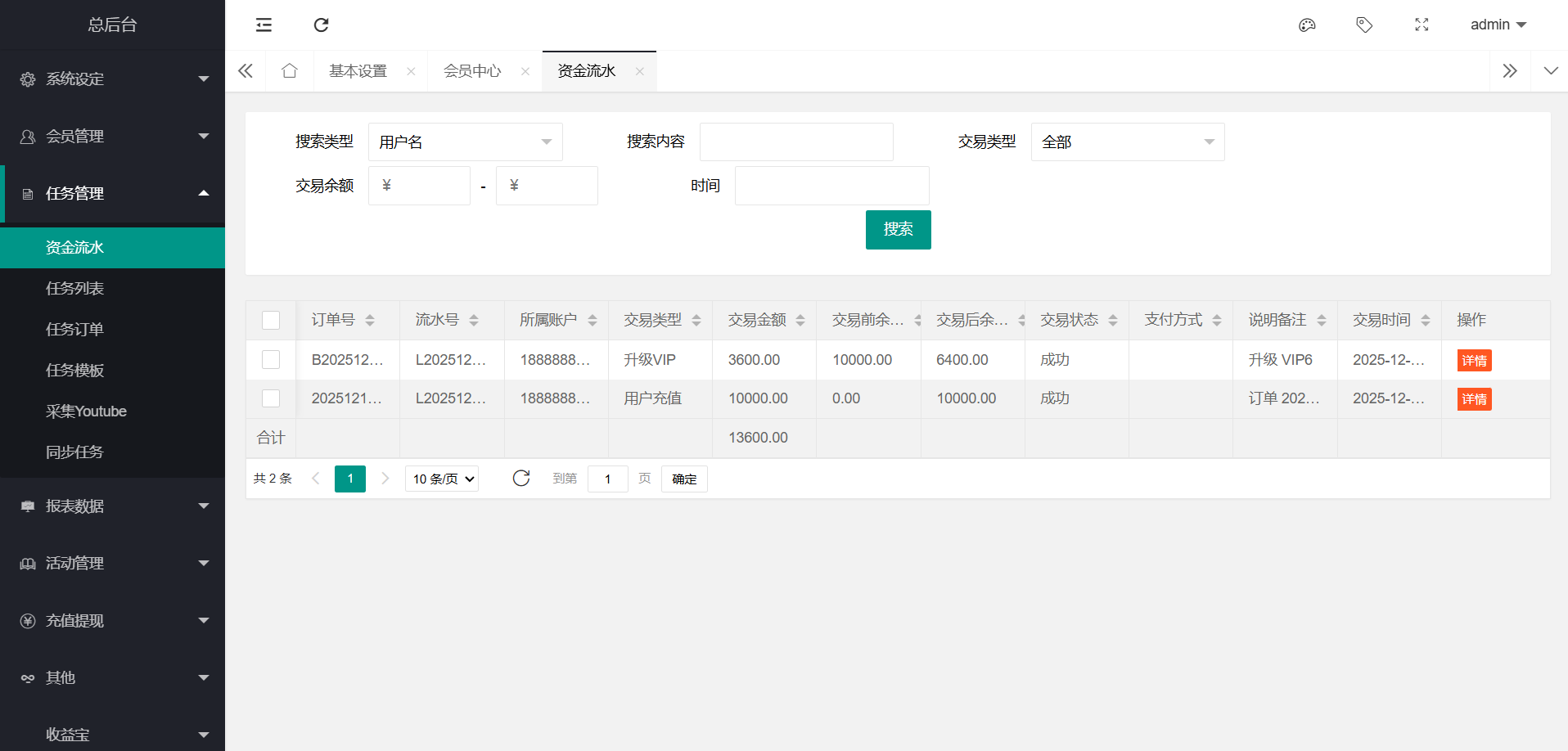Go to the home tab icon
Image resolution: width=1568 pixels, height=751 pixels.
[289, 71]
